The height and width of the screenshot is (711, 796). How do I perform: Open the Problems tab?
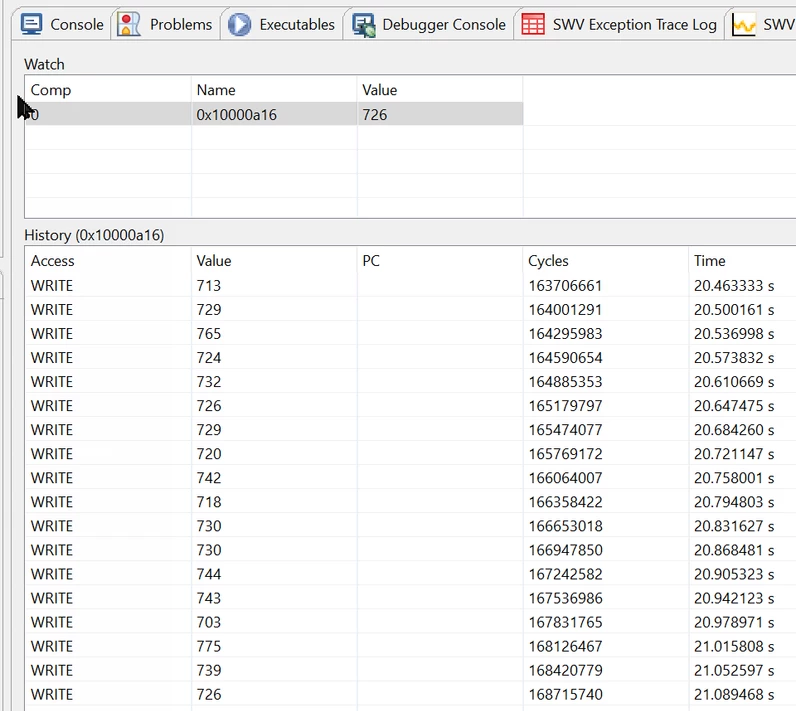181,24
